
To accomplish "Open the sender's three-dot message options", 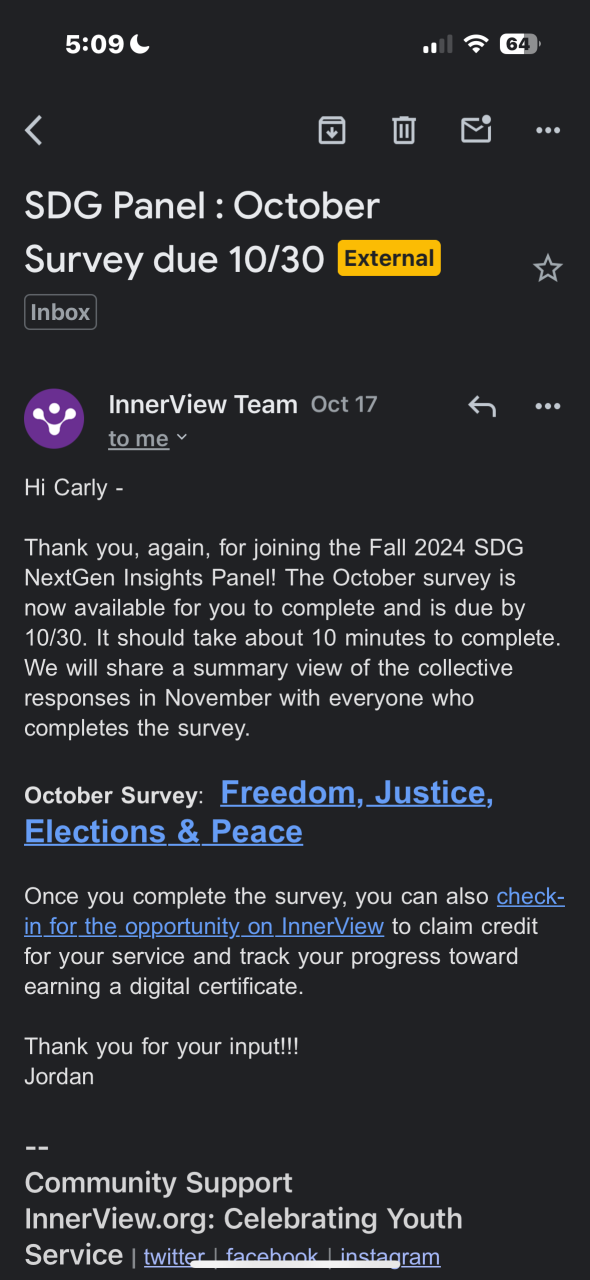I will coord(548,405).
